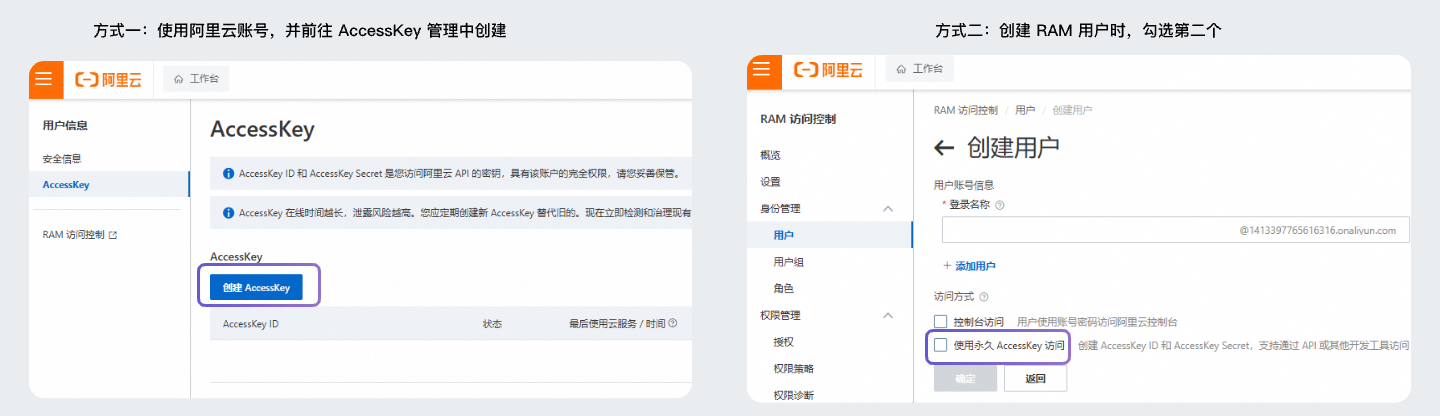Screen dimensions: 1440x416
Task: Select 安全信息 in the user info sidebar
Action: pos(62,158)
